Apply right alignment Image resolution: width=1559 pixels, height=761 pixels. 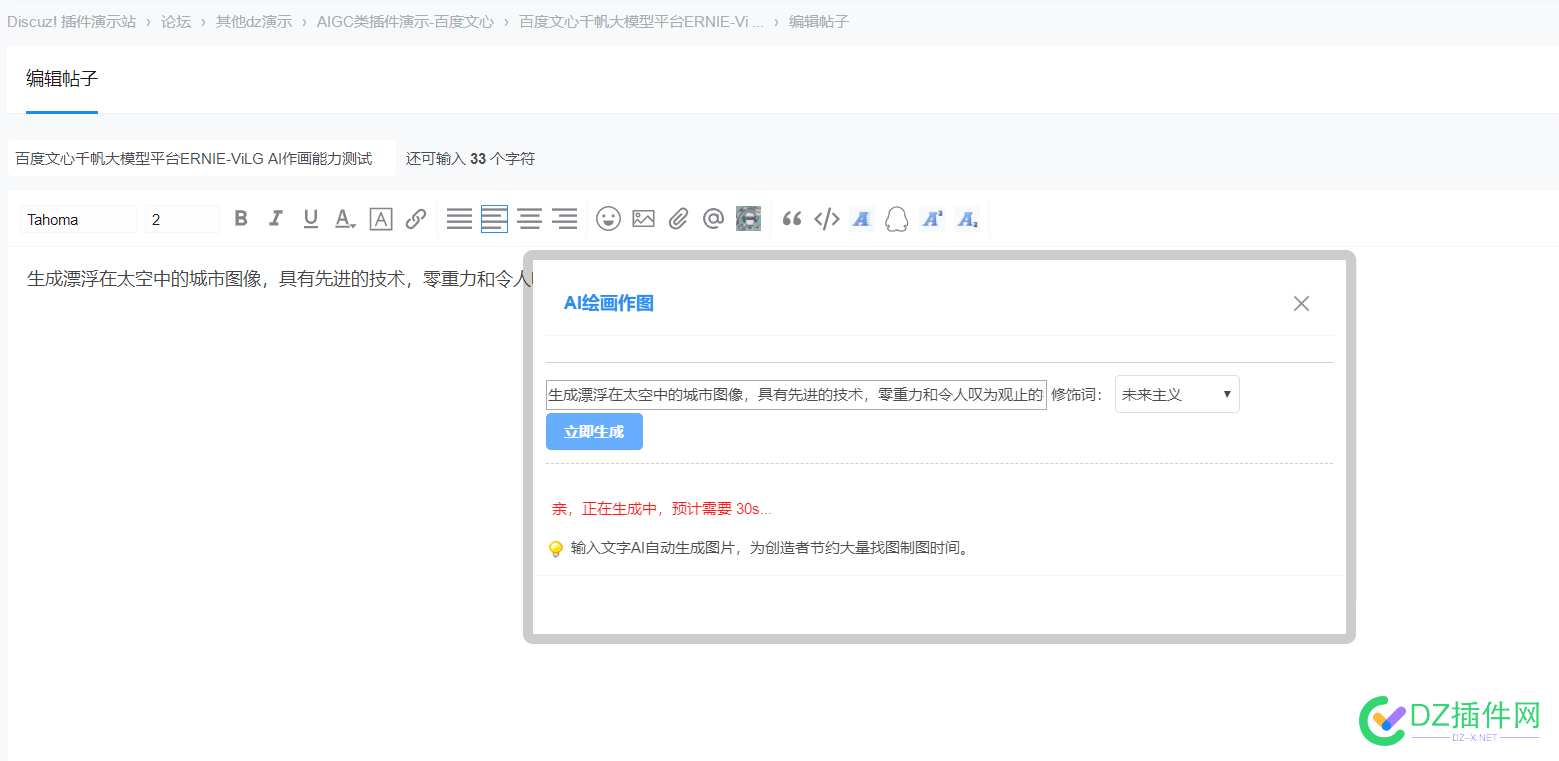tap(565, 219)
